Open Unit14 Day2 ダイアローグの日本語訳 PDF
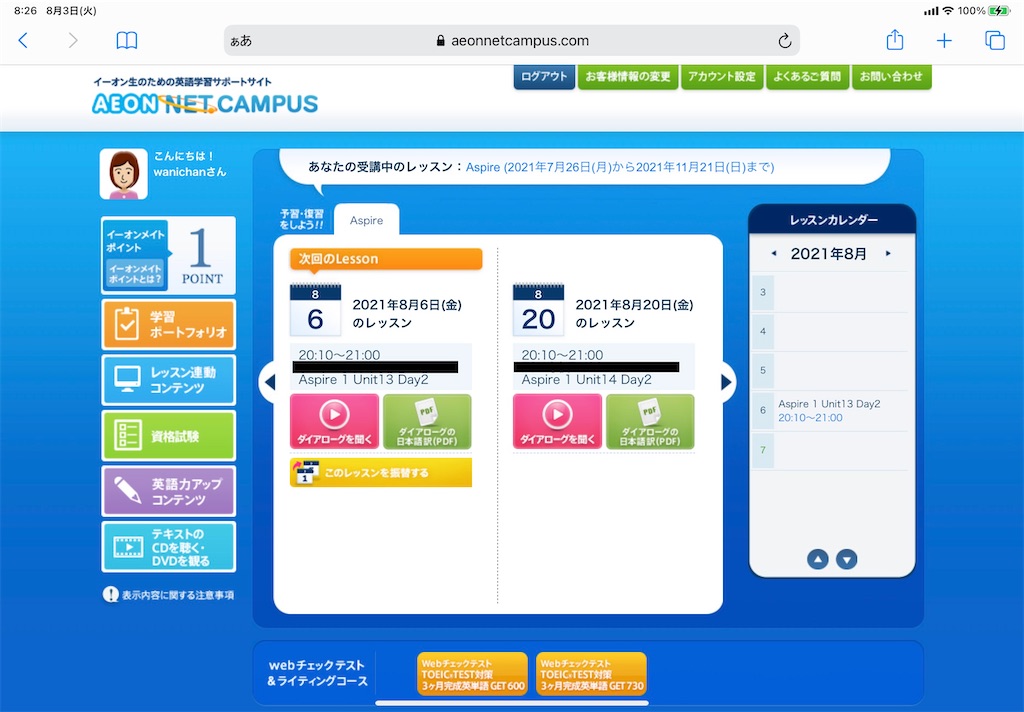This screenshot has height=712, width=1024. click(650, 421)
